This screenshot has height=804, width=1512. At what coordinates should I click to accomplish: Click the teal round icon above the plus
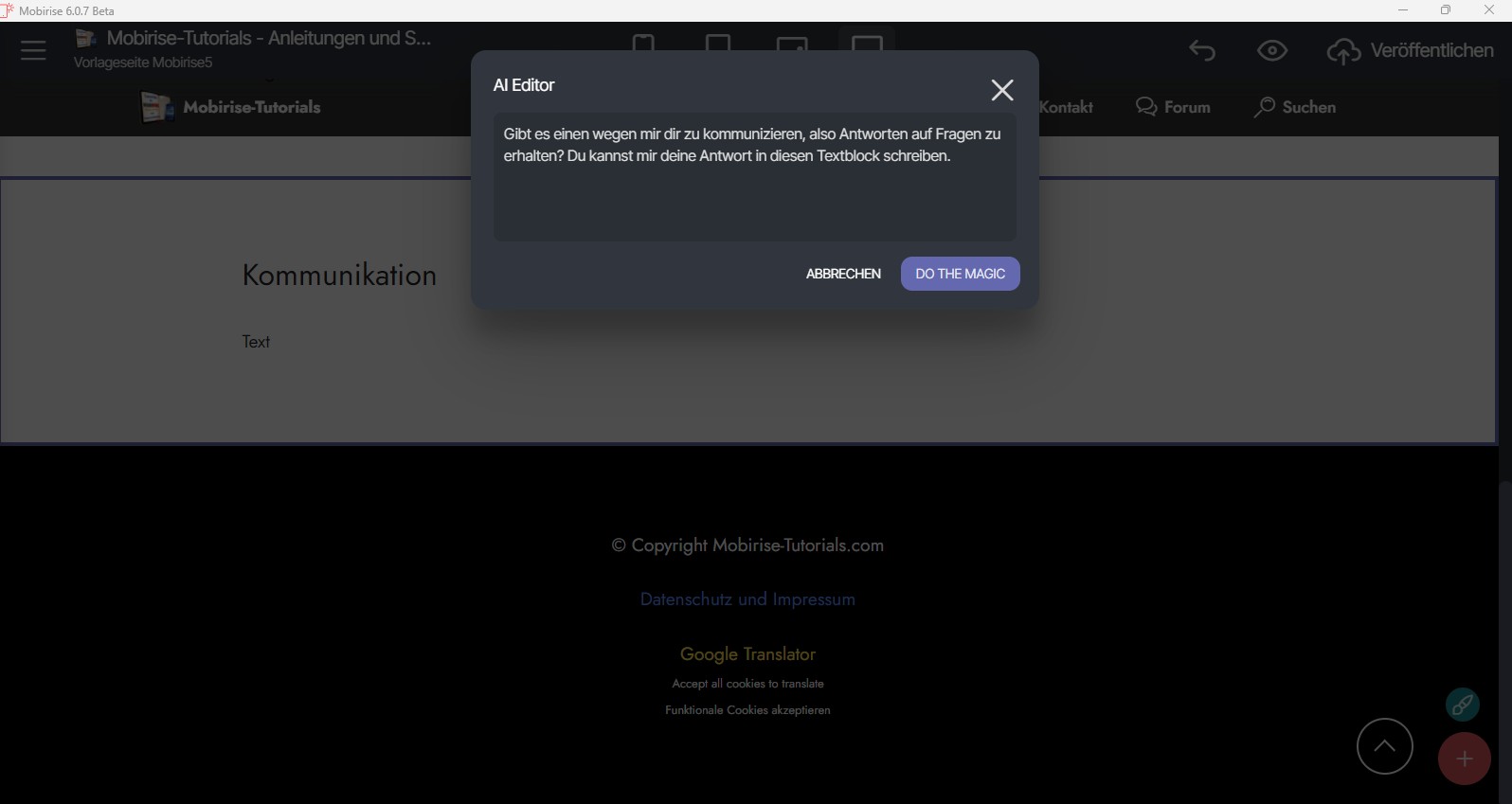click(x=1463, y=705)
